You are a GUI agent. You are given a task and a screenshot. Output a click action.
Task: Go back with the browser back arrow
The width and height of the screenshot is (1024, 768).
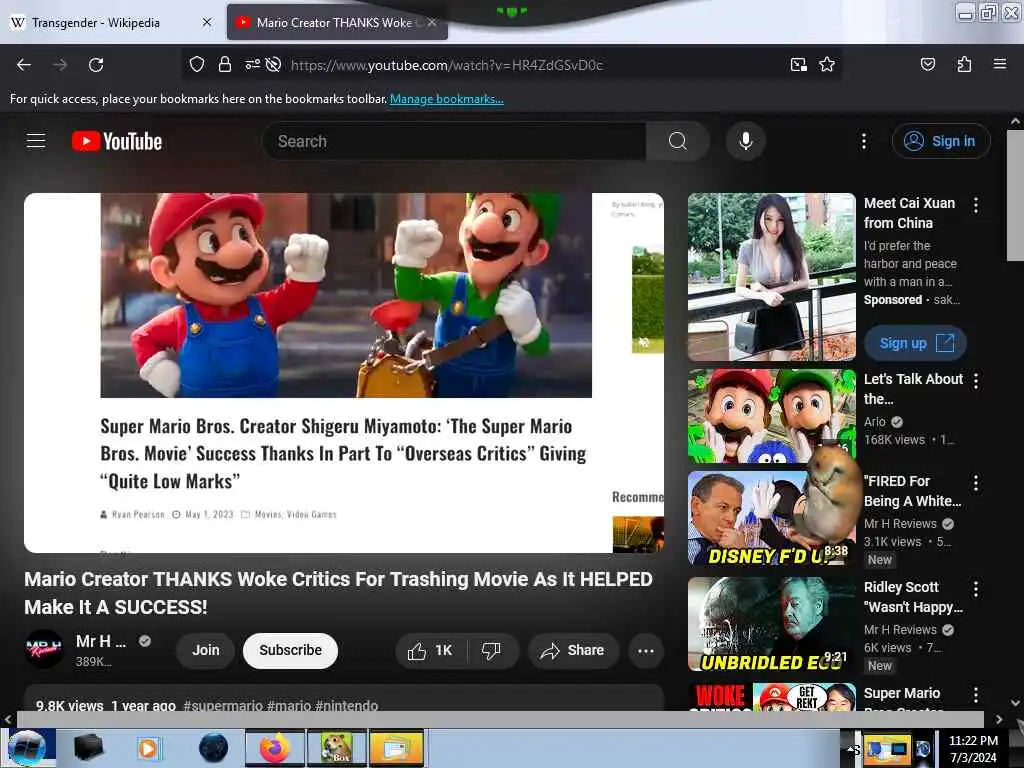tap(24, 65)
